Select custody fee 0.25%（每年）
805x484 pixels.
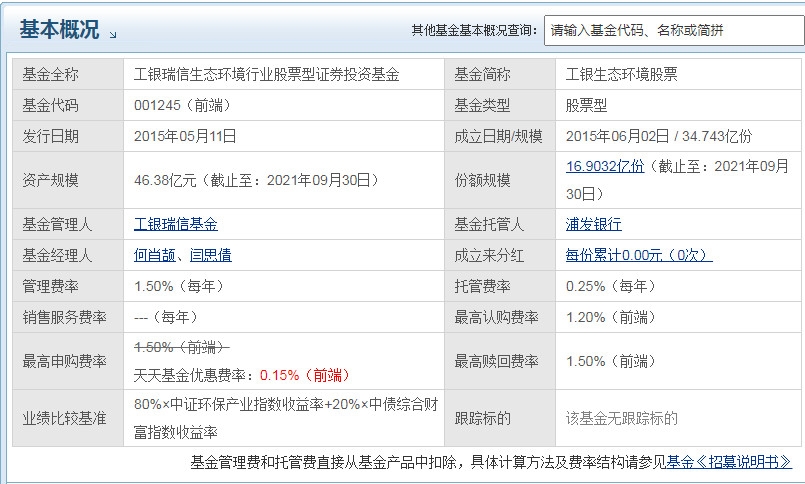[x=611, y=286]
